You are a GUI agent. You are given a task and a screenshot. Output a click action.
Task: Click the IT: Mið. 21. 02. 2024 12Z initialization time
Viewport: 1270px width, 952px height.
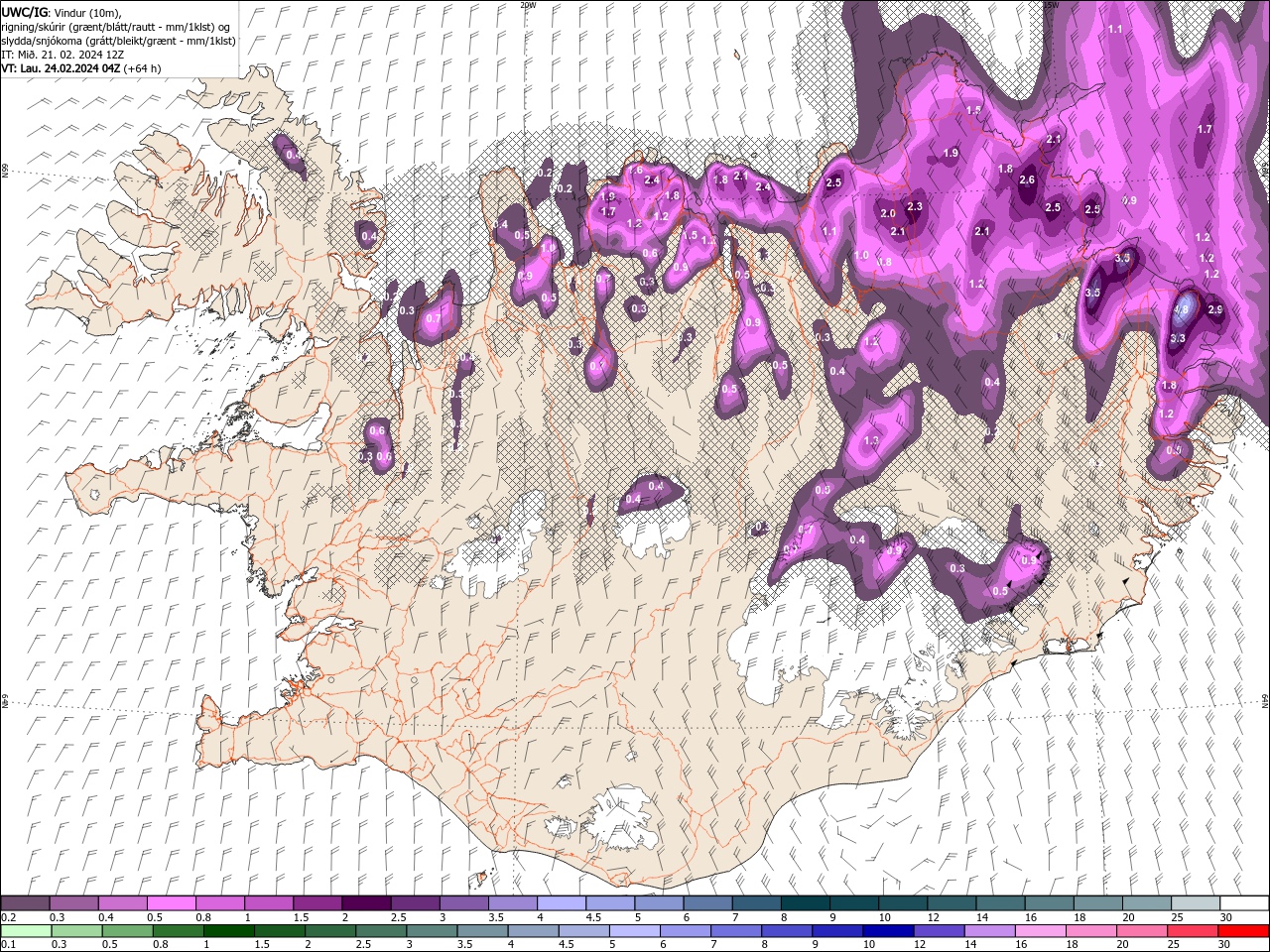(x=62, y=55)
